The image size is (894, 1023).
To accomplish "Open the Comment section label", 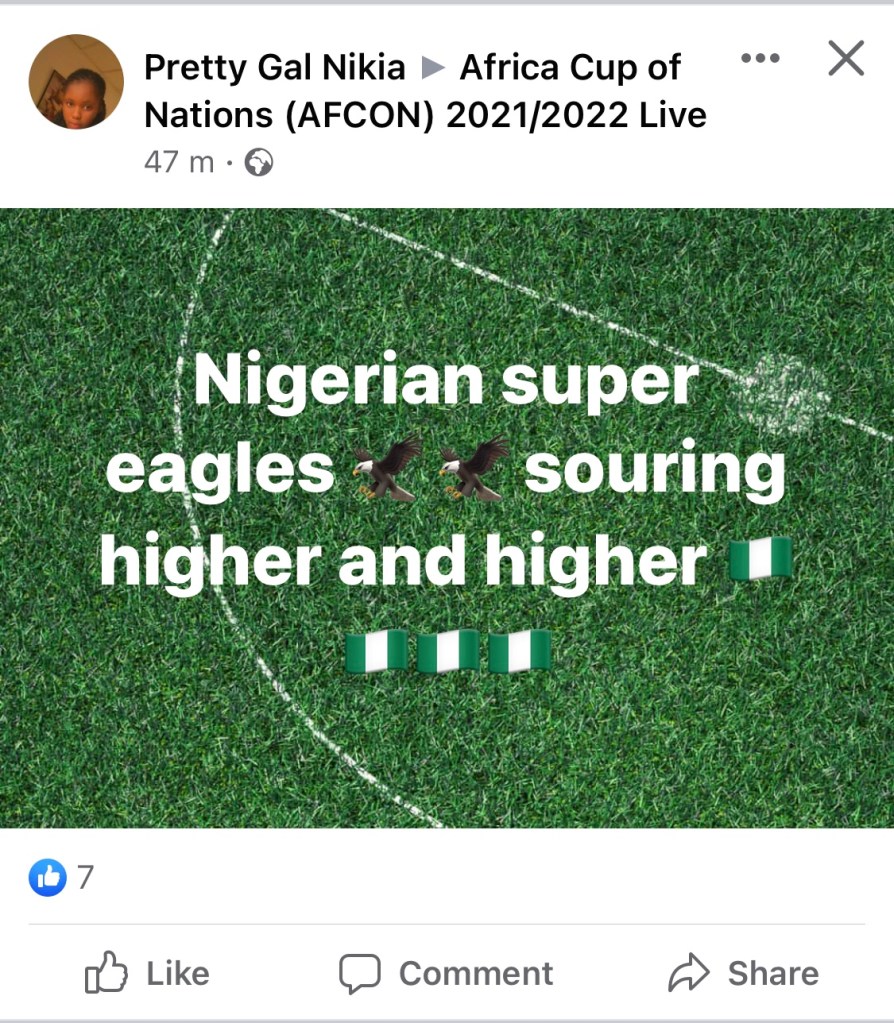I will pyautogui.click(x=476, y=973).
